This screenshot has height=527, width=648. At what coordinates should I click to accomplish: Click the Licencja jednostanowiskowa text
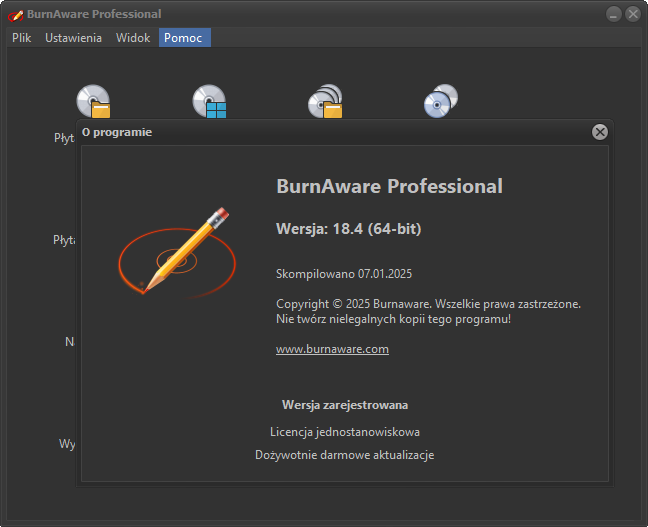[345, 432]
